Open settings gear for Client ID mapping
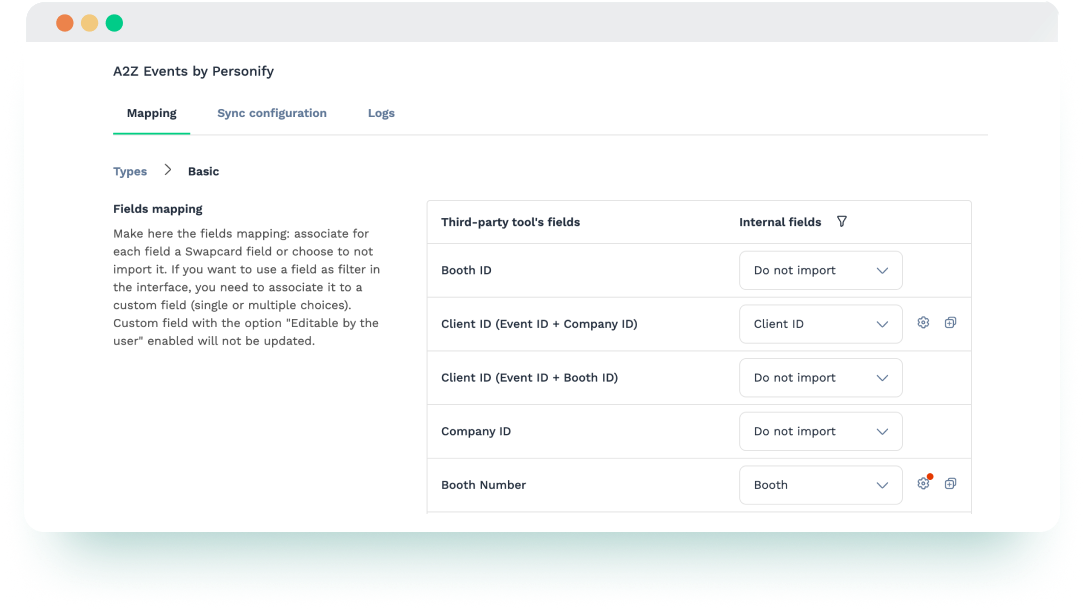Viewport: 1085px width, 611px height. (x=923, y=323)
